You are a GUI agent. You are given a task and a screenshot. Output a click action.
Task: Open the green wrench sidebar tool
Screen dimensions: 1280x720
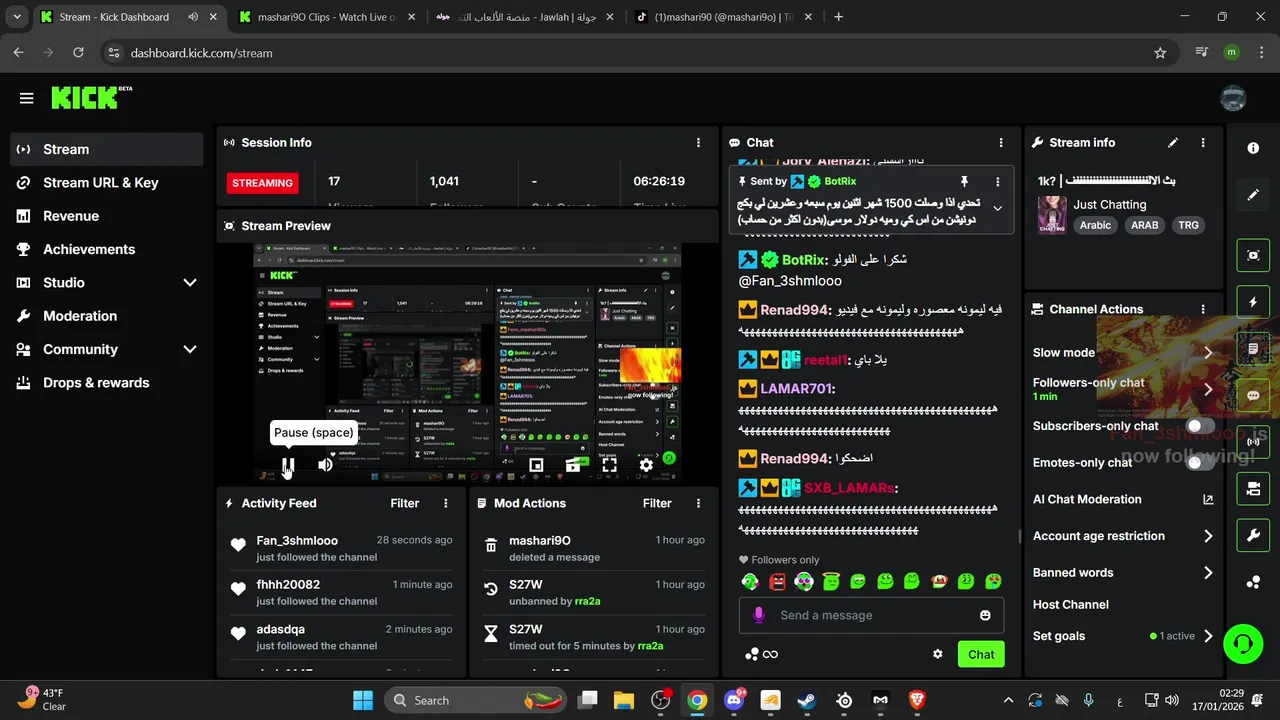tap(1253, 535)
